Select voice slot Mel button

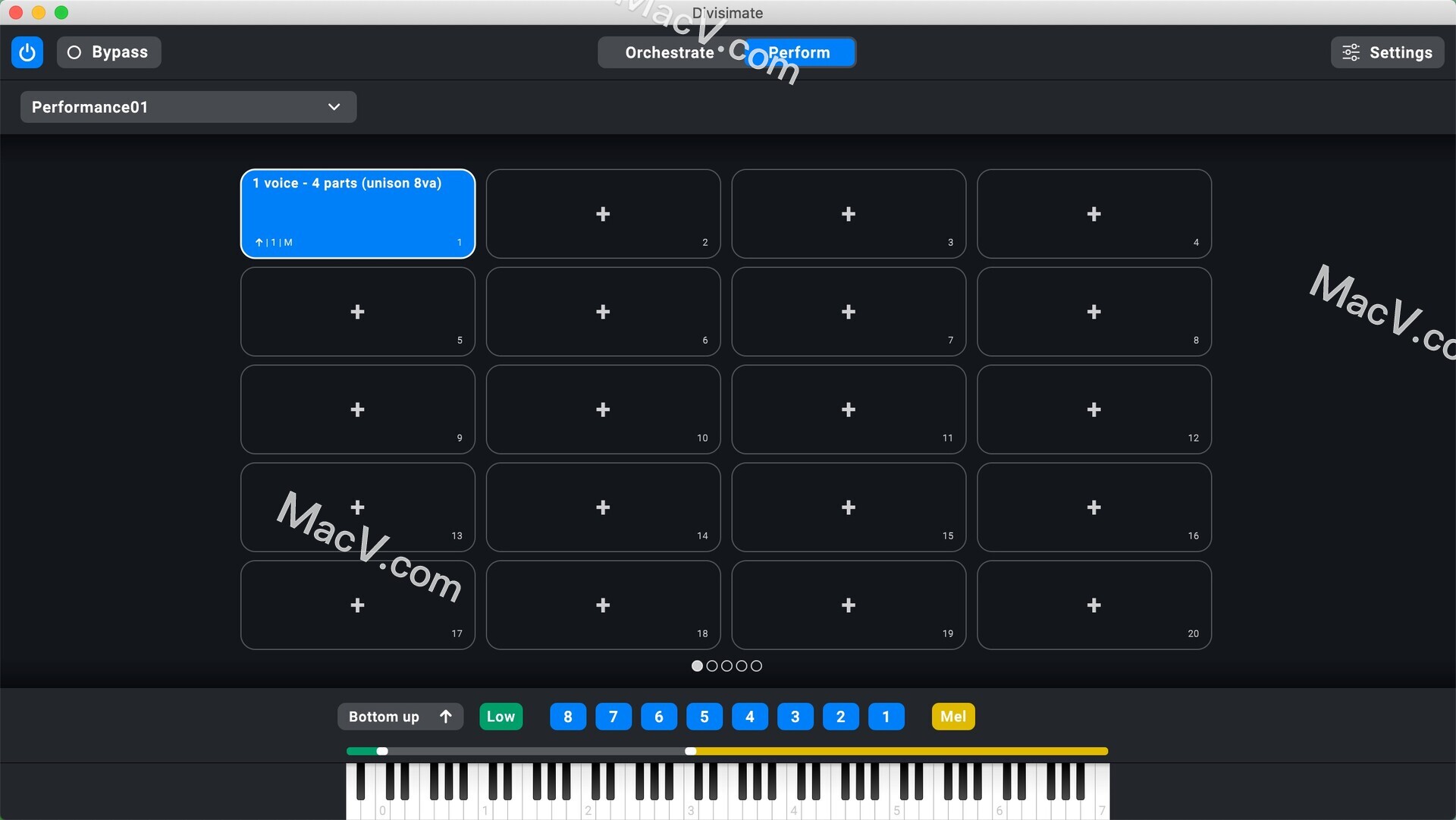click(952, 716)
